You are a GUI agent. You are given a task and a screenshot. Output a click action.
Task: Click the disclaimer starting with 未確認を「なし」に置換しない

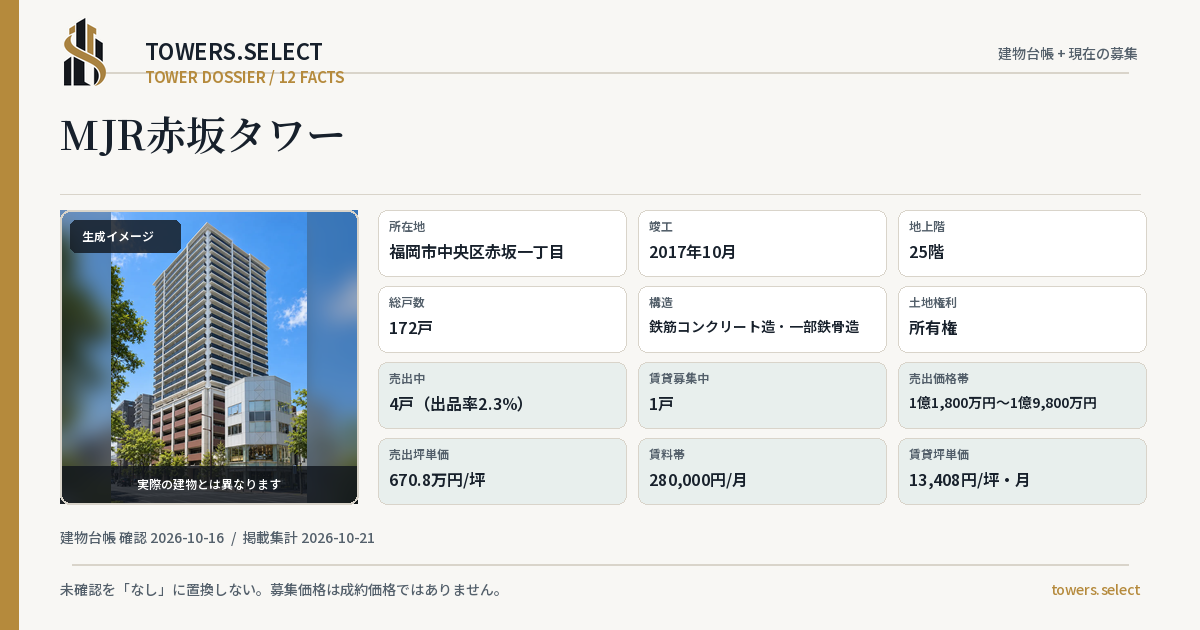pos(281,590)
